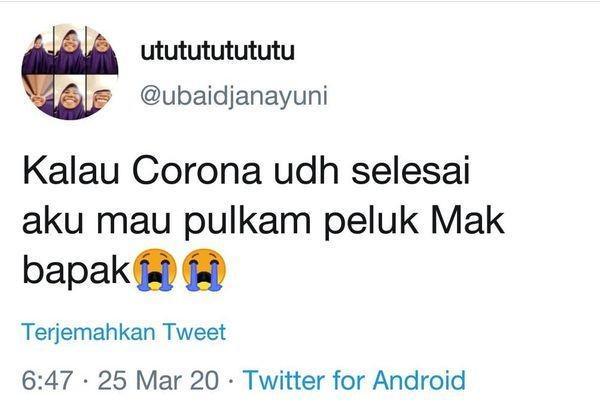Click the top-right photo in avatar collage
600x410 pixels.
pyautogui.click(x=102, y=51)
